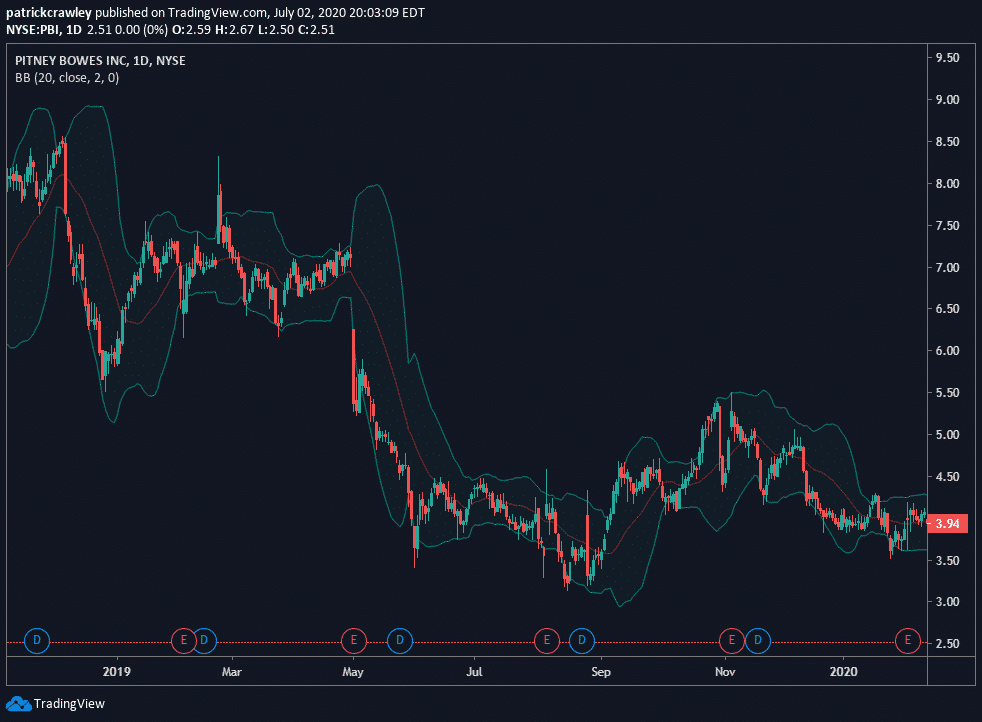Screen dimensions: 982x722
Task: Click the PITNEY BOWES INC chart title
Action: tap(100, 61)
